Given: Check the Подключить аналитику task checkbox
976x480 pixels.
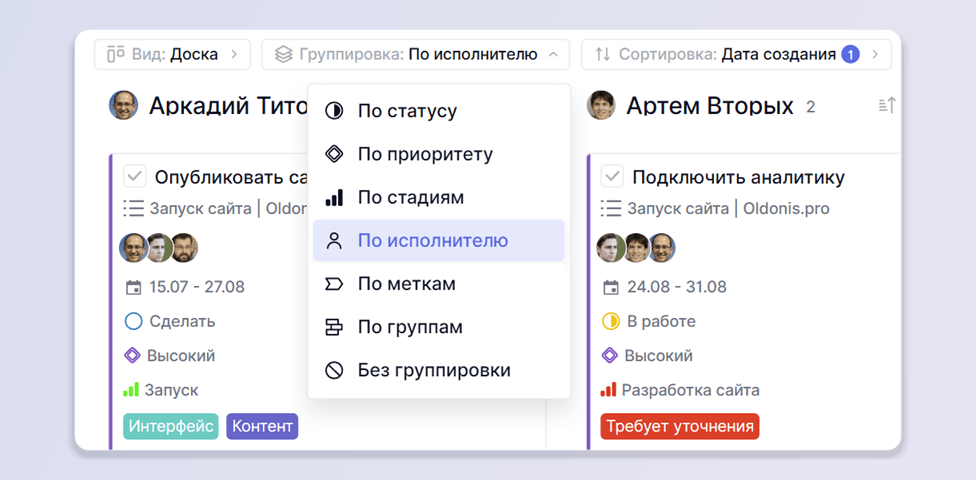Looking at the screenshot, I should click(x=612, y=176).
